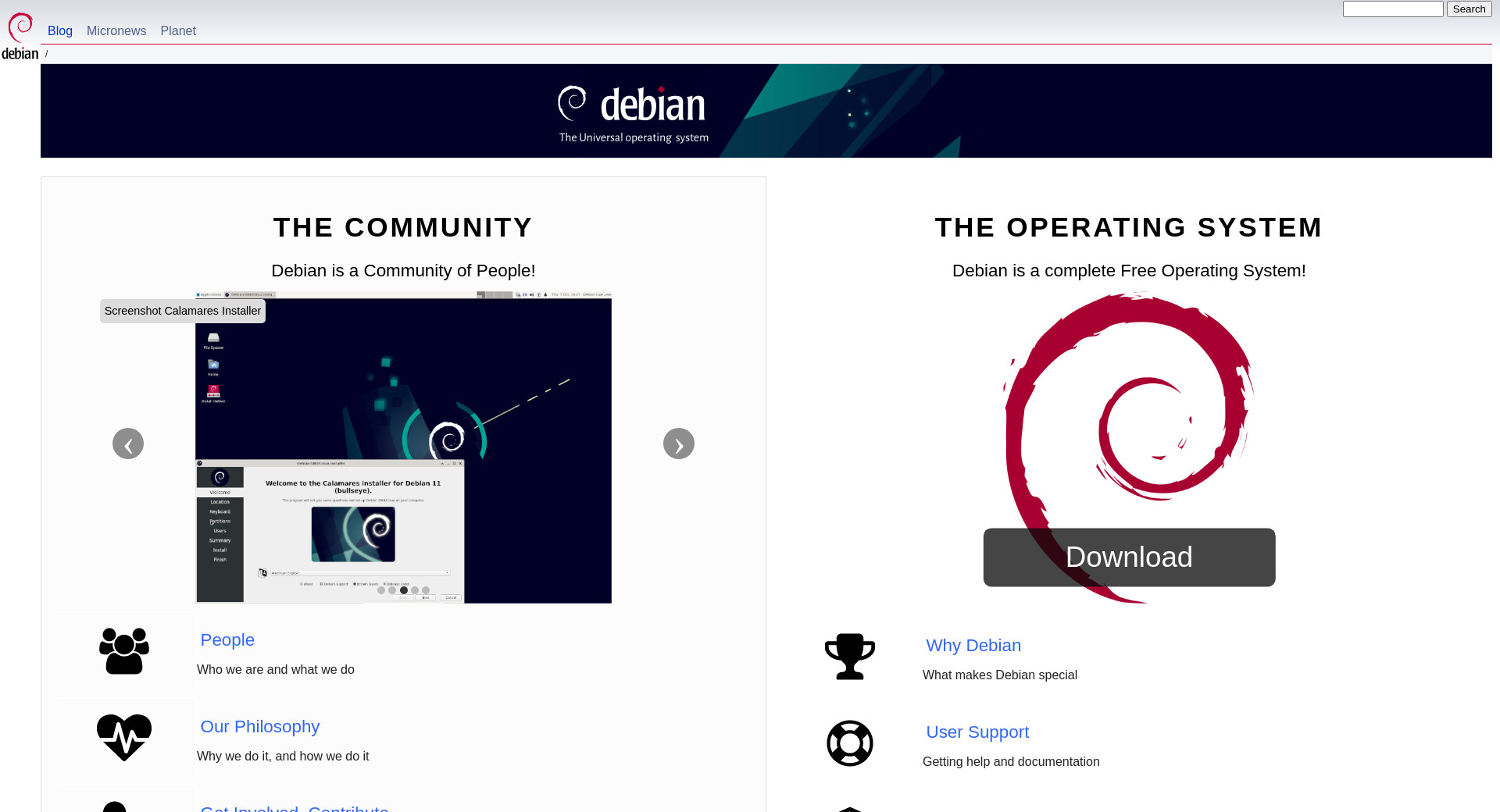Open the Blog menu item

pos(60,31)
